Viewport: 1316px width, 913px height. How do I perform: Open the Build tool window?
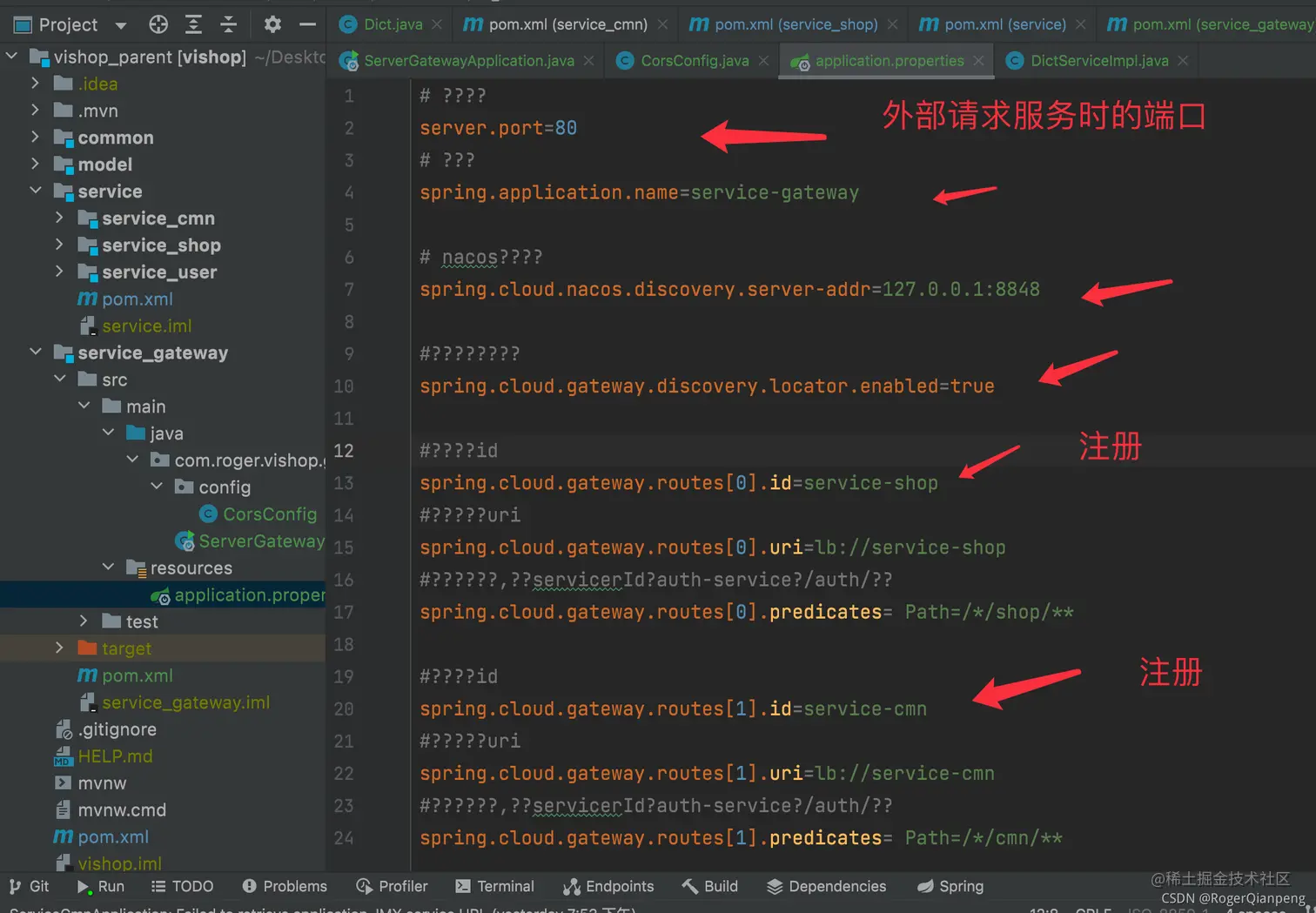pyautogui.click(x=710, y=886)
